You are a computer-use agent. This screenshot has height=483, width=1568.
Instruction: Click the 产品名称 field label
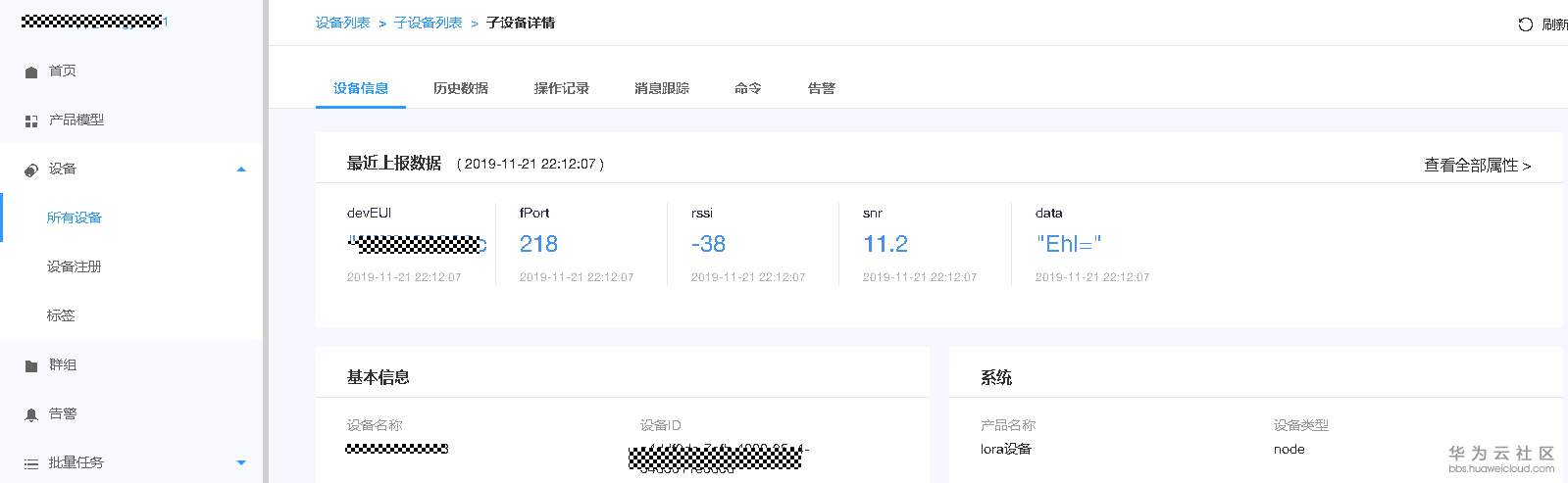[1008, 425]
